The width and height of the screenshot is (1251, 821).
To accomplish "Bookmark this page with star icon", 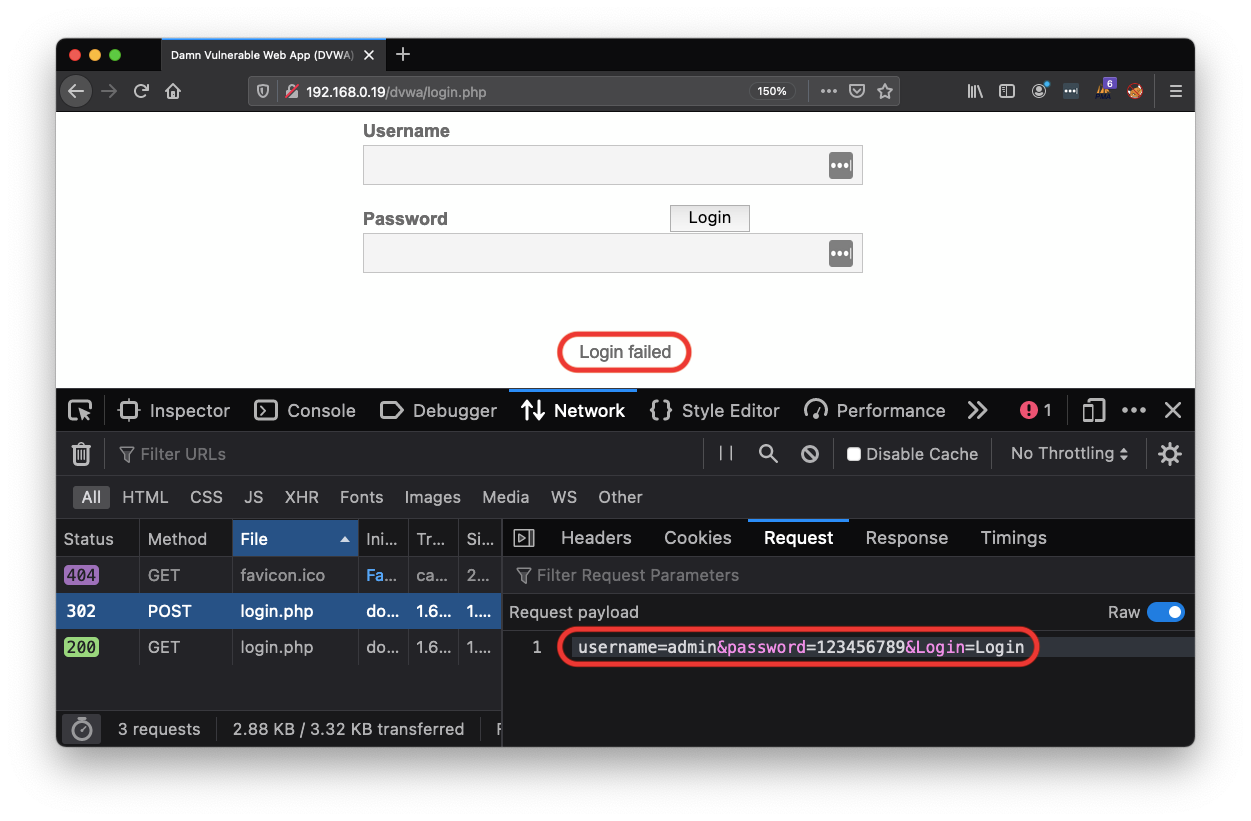I will pyautogui.click(x=884, y=91).
